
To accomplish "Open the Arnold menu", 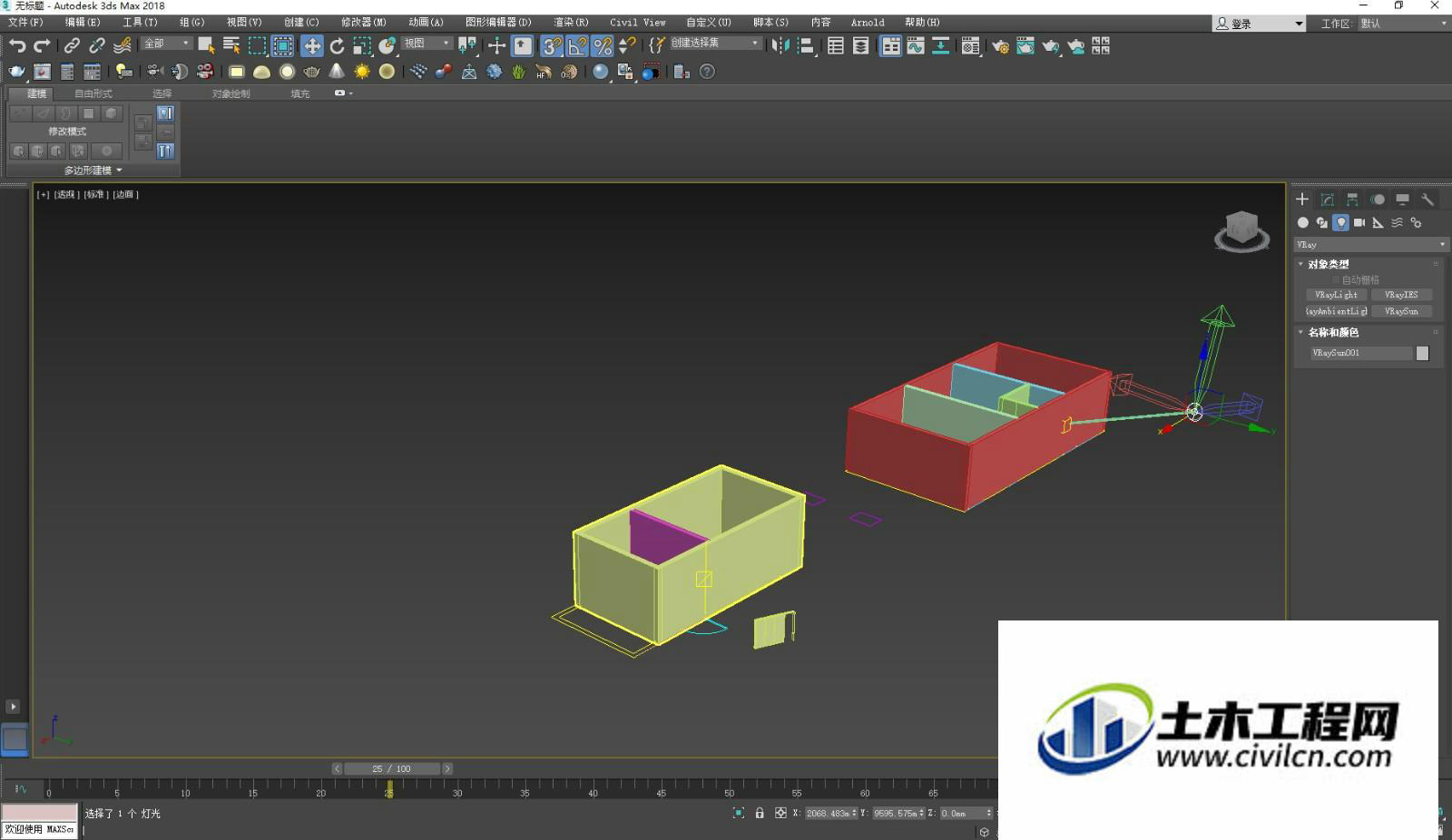I will click(868, 22).
